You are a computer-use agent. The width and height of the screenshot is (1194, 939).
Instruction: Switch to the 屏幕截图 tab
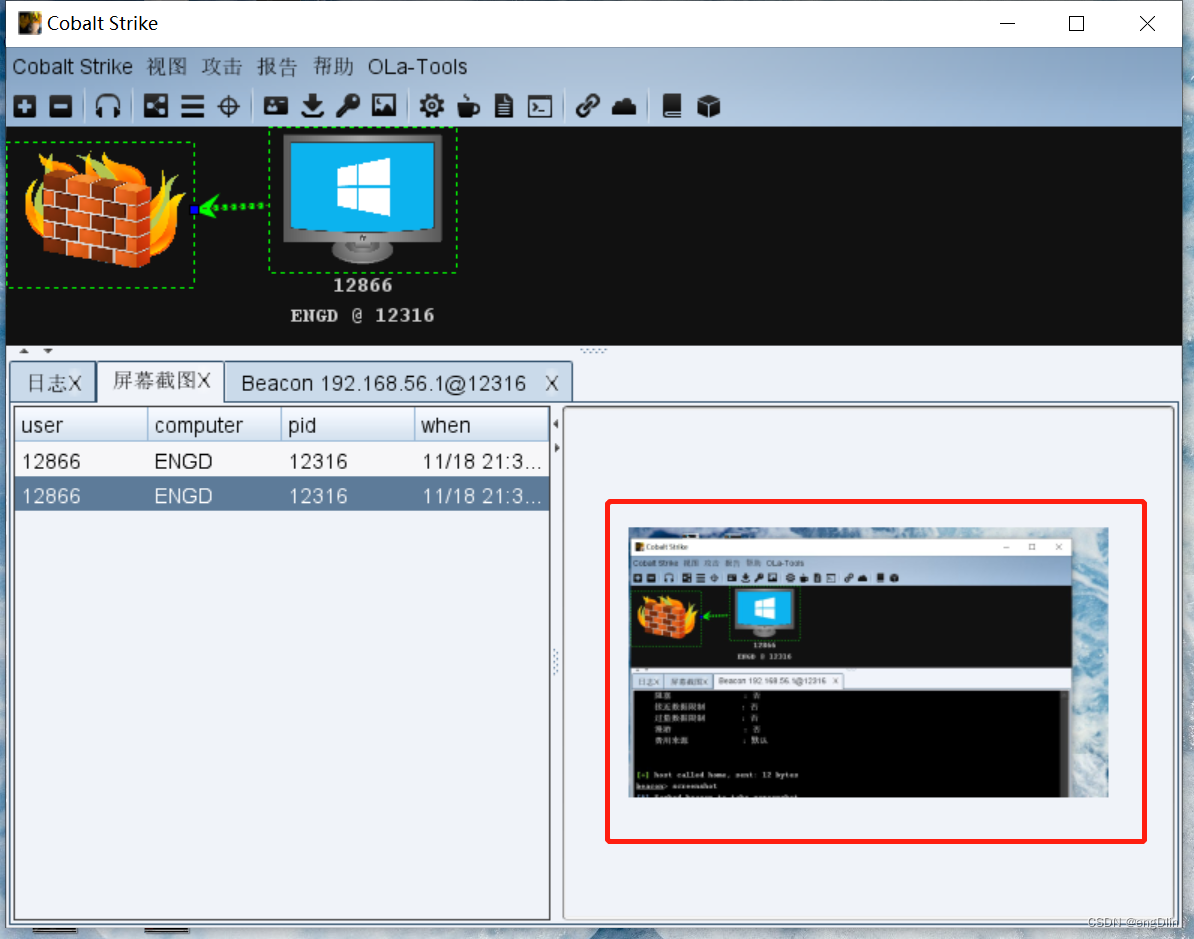161,381
